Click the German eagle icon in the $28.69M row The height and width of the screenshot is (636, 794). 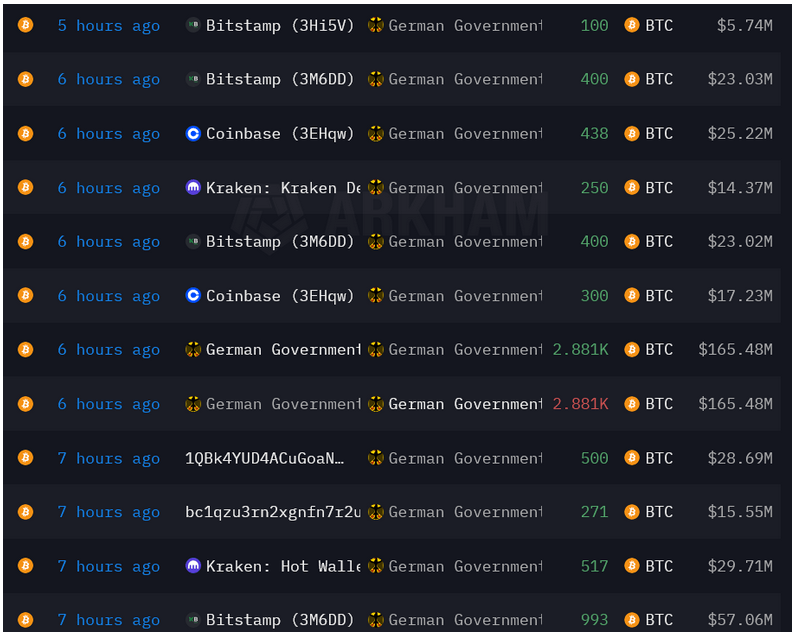[376, 458]
